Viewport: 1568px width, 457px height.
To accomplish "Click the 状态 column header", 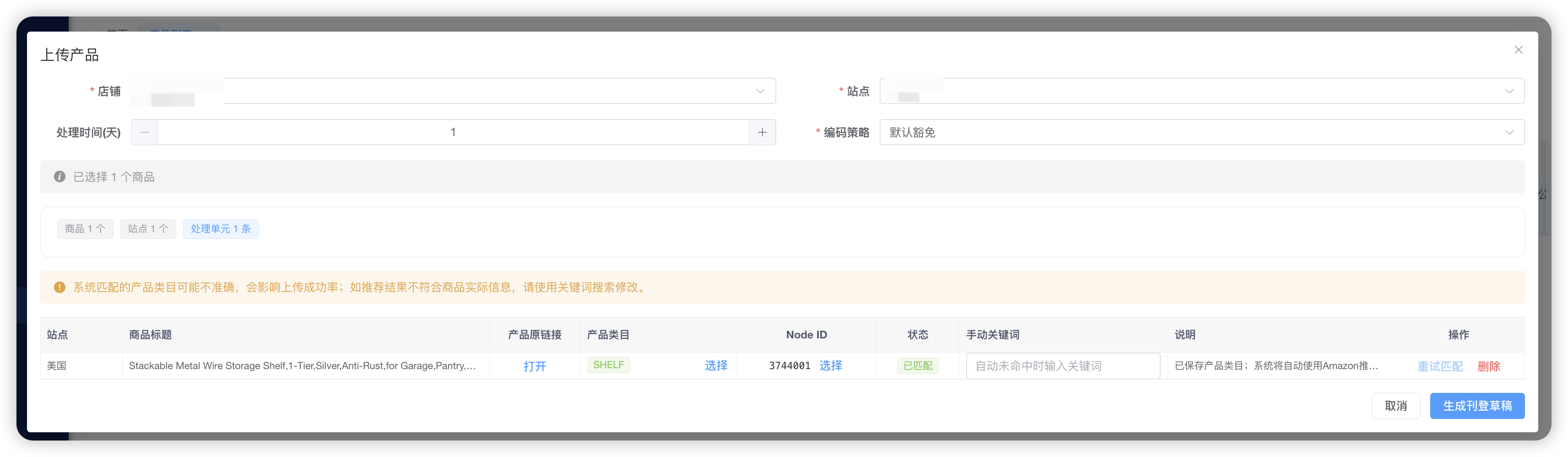I will tap(917, 335).
